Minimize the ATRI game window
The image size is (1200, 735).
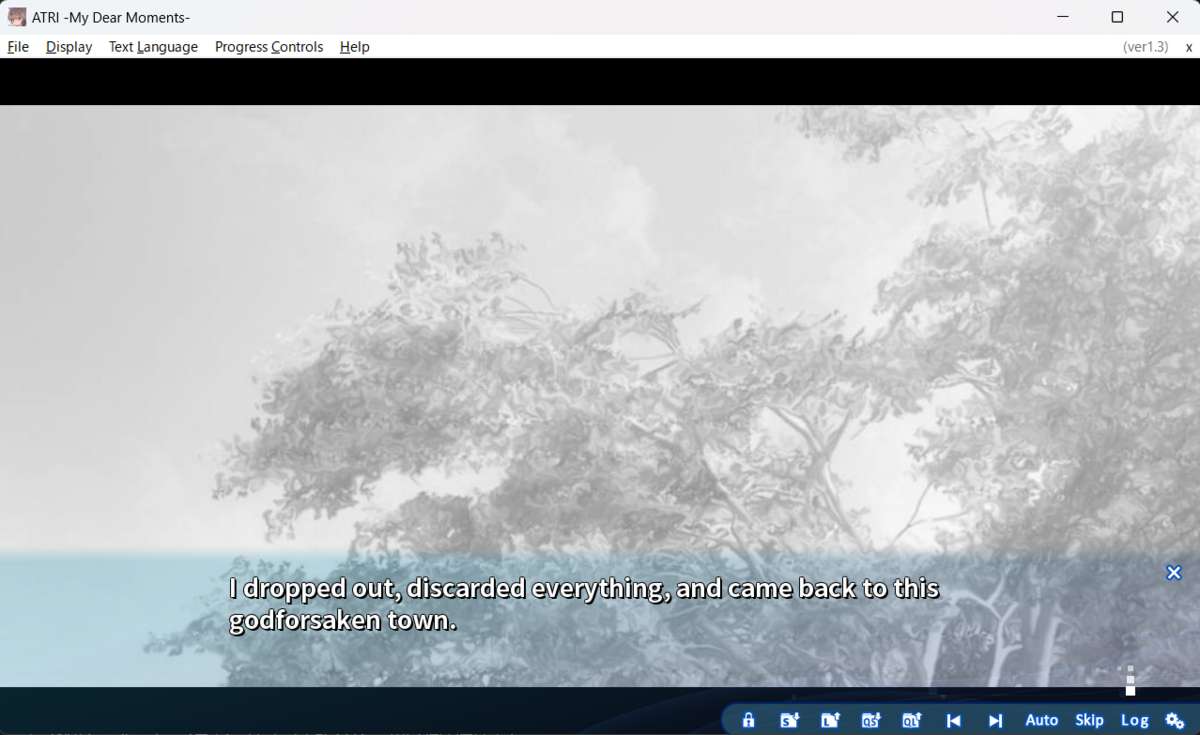coord(1062,17)
